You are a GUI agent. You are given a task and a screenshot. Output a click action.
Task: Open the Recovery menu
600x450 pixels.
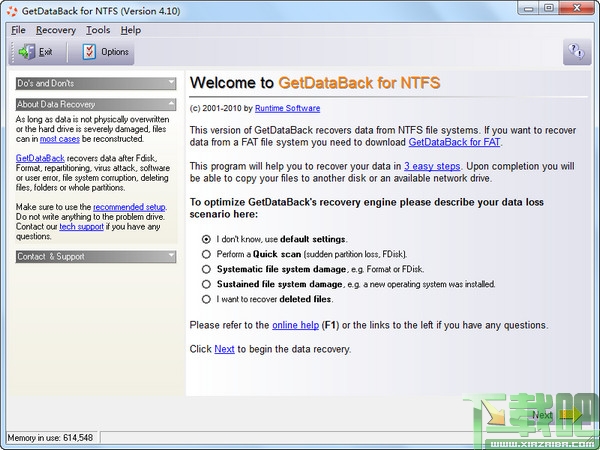coord(56,30)
